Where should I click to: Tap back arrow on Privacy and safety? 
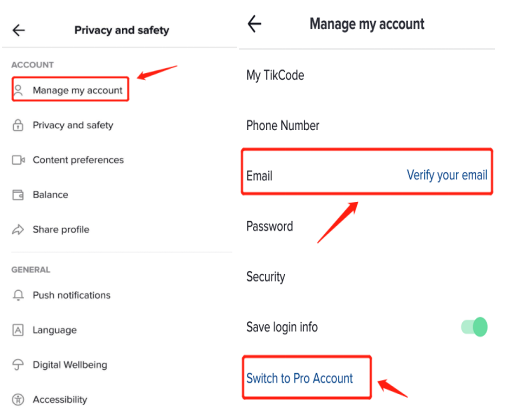18,30
